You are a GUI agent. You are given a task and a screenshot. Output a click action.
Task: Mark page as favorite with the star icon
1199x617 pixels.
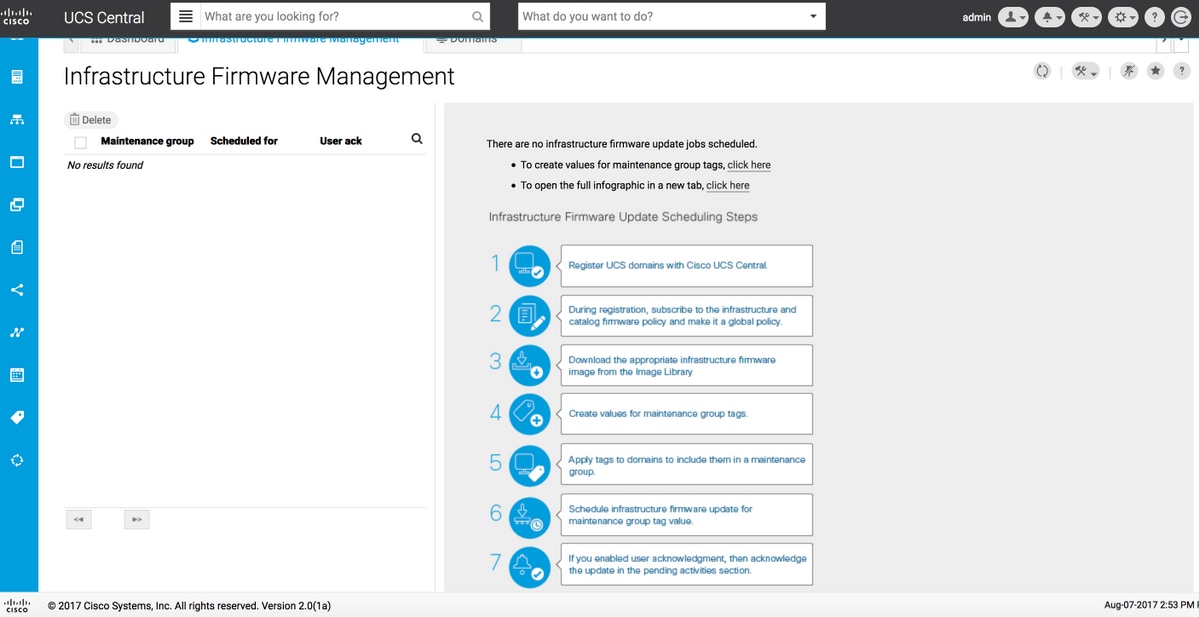click(1155, 71)
